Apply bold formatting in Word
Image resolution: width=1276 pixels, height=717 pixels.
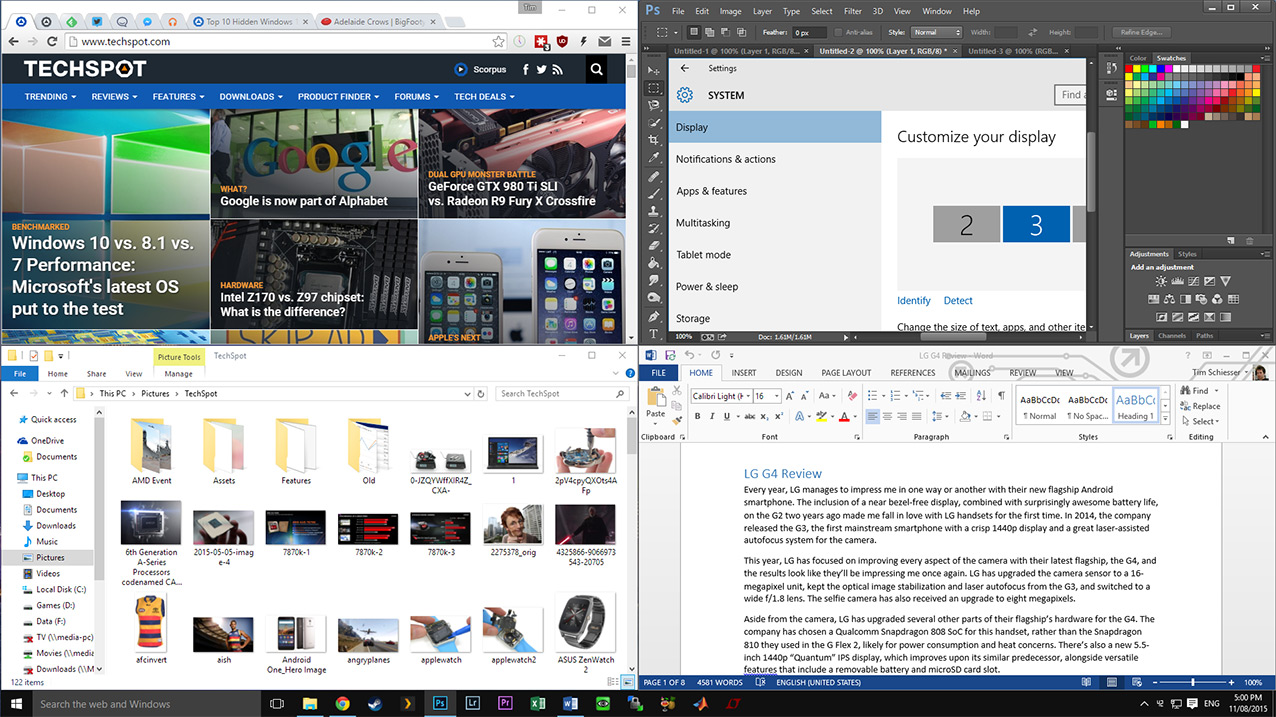pos(698,416)
